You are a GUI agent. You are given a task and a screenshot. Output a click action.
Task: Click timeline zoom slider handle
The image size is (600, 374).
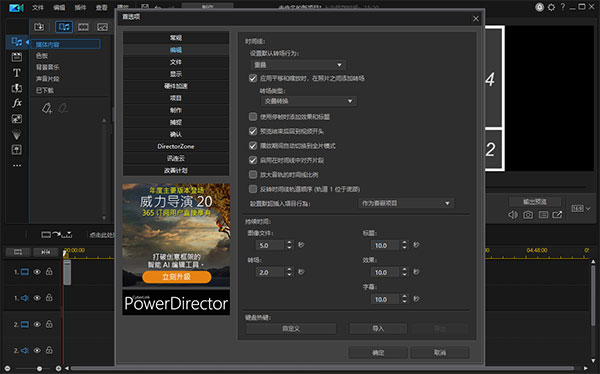click(39, 368)
